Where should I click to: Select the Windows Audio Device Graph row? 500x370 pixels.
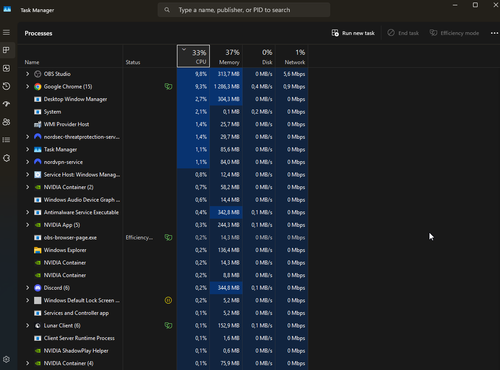pyautogui.click(x=163, y=200)
